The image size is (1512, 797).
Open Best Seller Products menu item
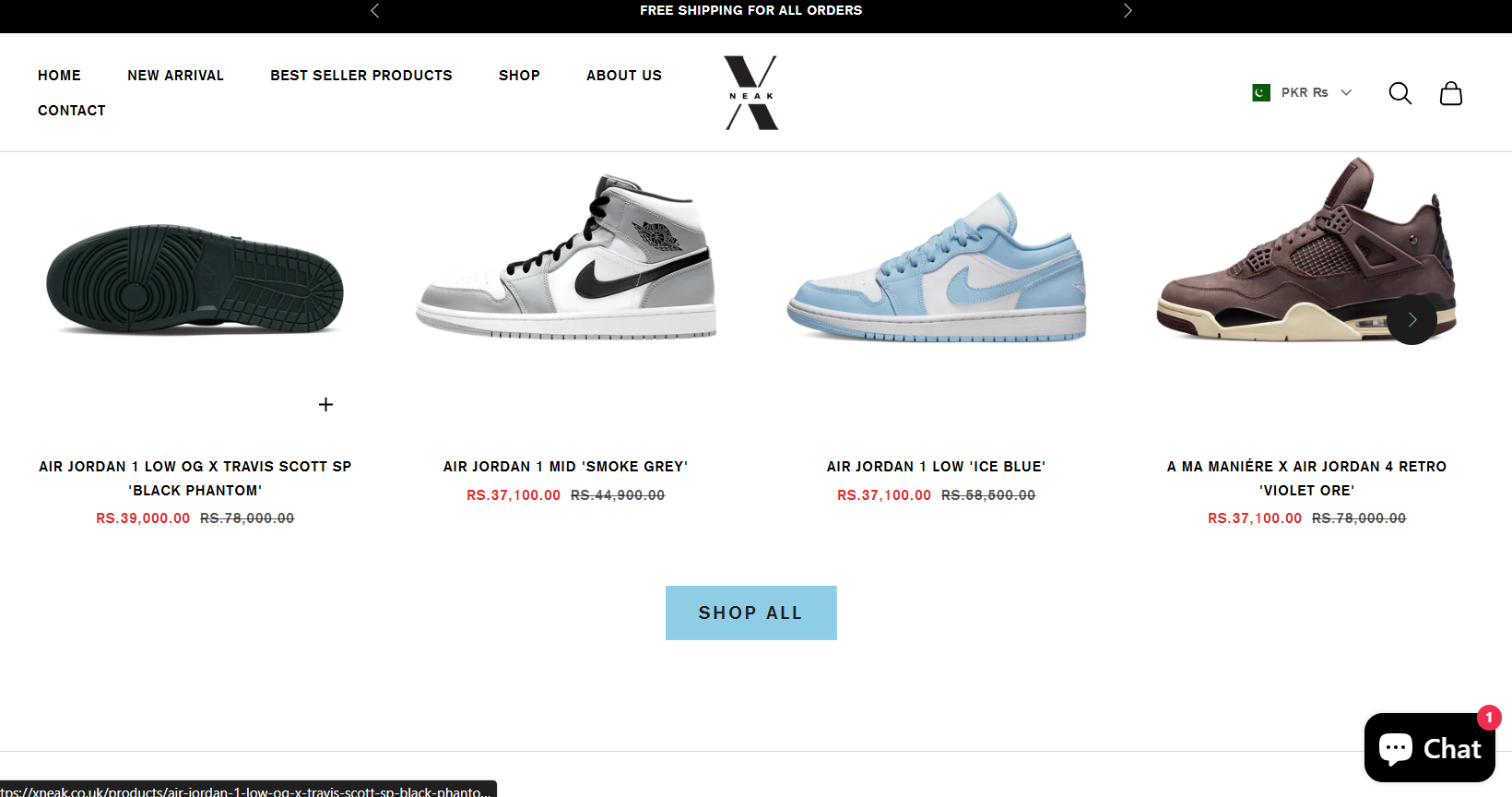[361, 76]
